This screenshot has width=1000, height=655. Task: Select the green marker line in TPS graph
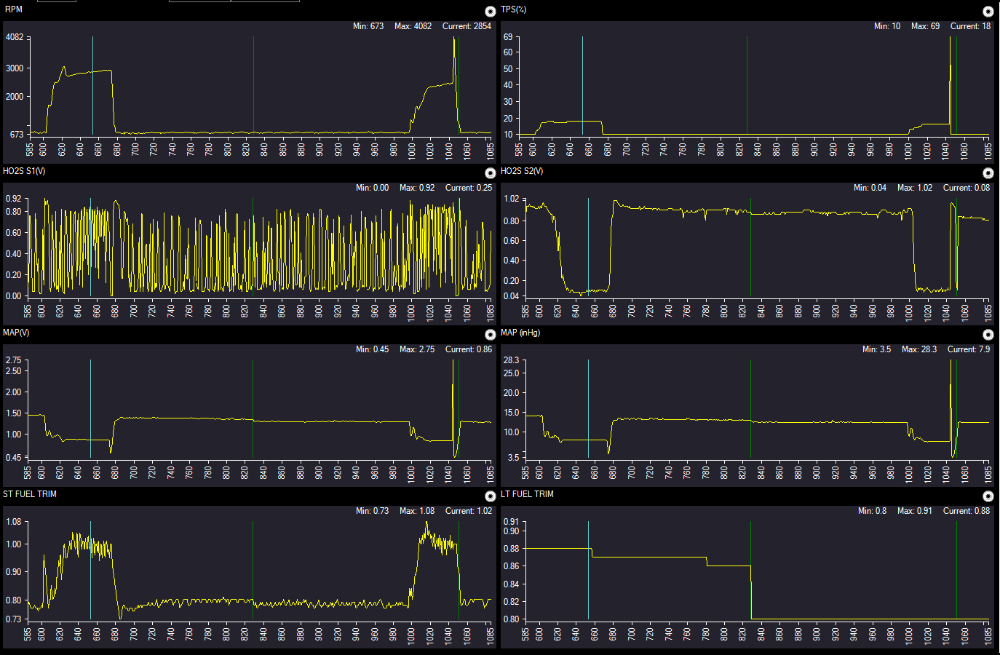pyautogui.click(x=747, y=85)
